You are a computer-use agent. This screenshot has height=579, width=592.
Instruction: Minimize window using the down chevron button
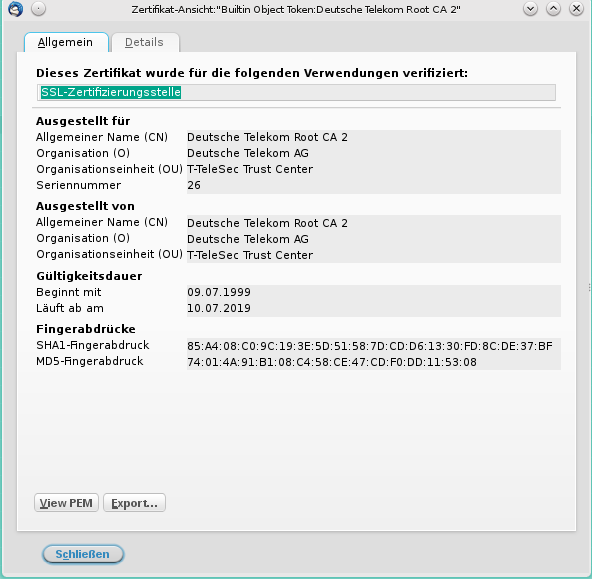point(530,9)
